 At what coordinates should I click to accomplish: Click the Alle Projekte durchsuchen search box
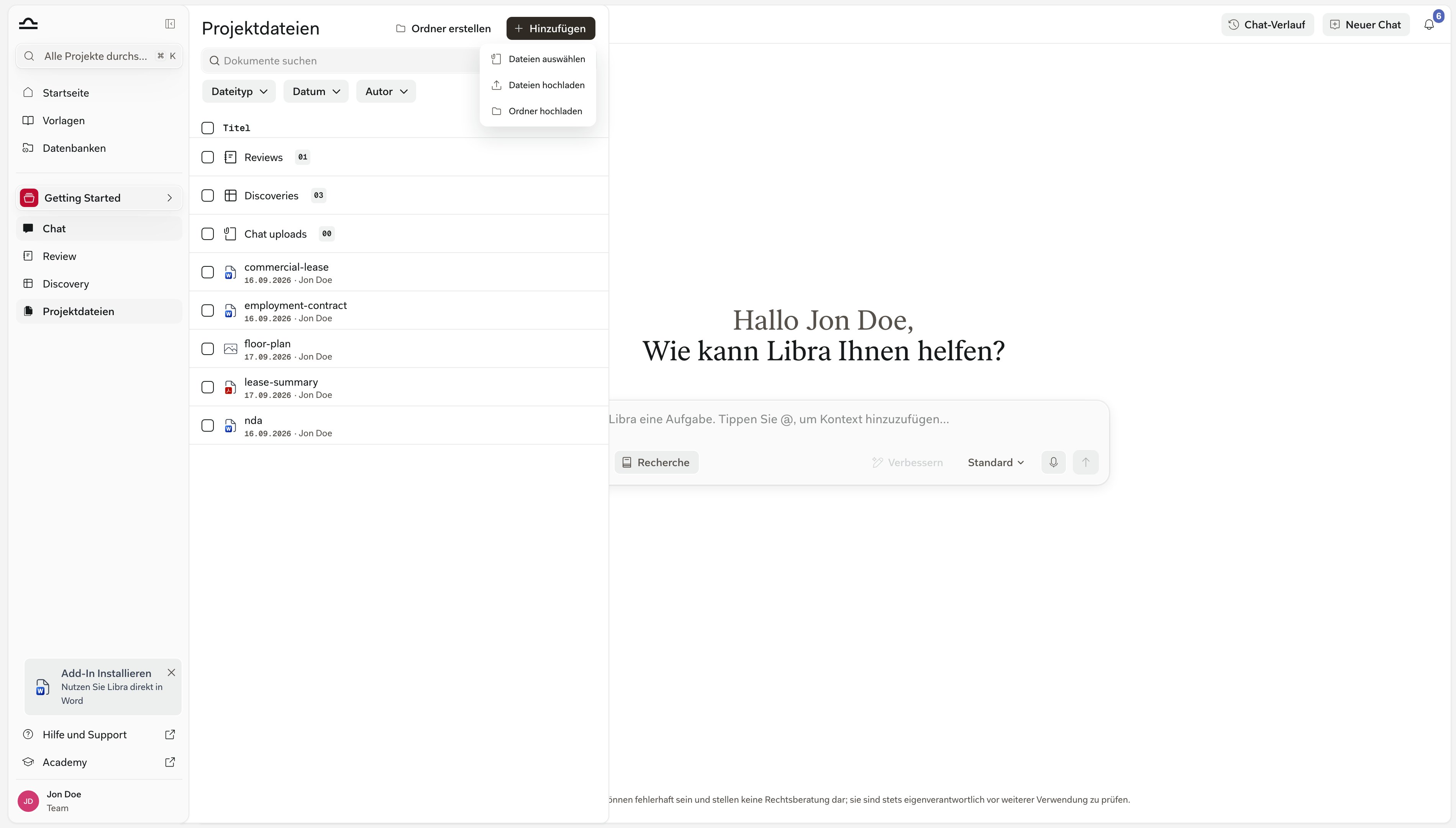(x=99, y=56)
